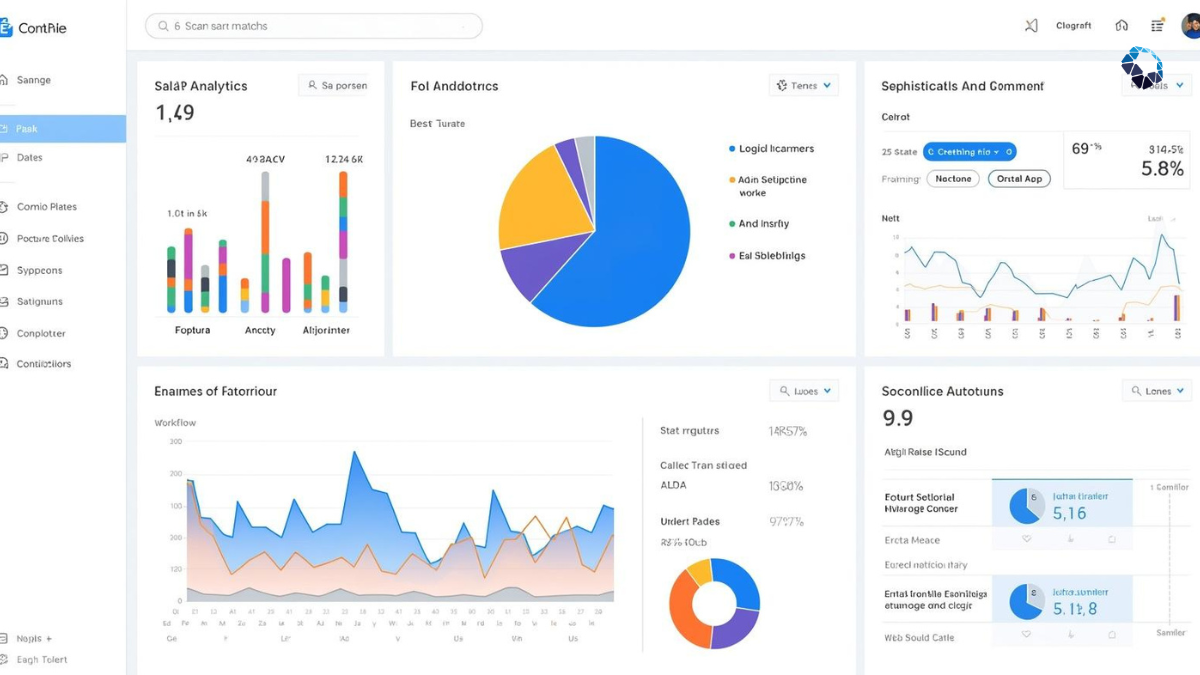
Task: Open Sypoeons in the sidebar
Action: [39, 270]
